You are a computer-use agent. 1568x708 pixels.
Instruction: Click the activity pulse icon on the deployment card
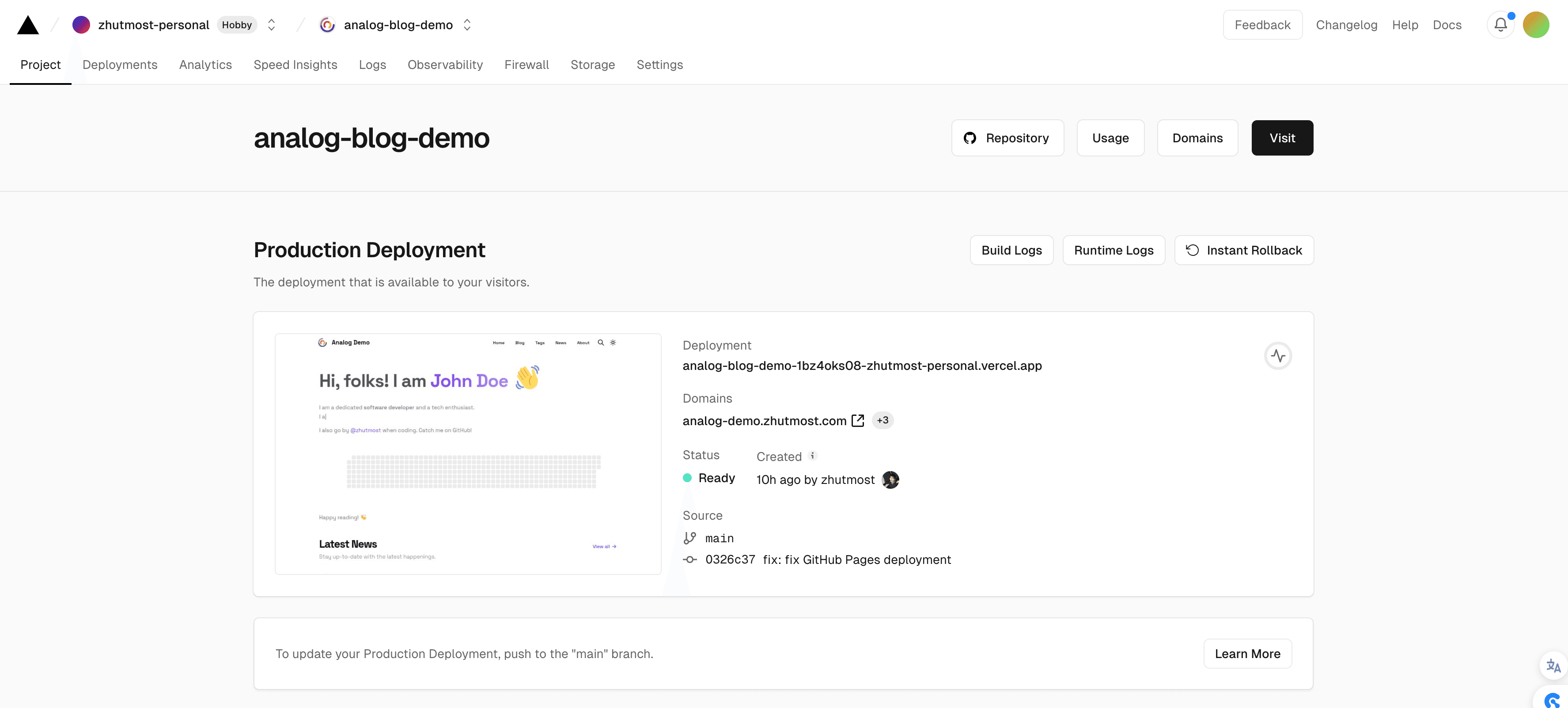[x=1278, y=355]
